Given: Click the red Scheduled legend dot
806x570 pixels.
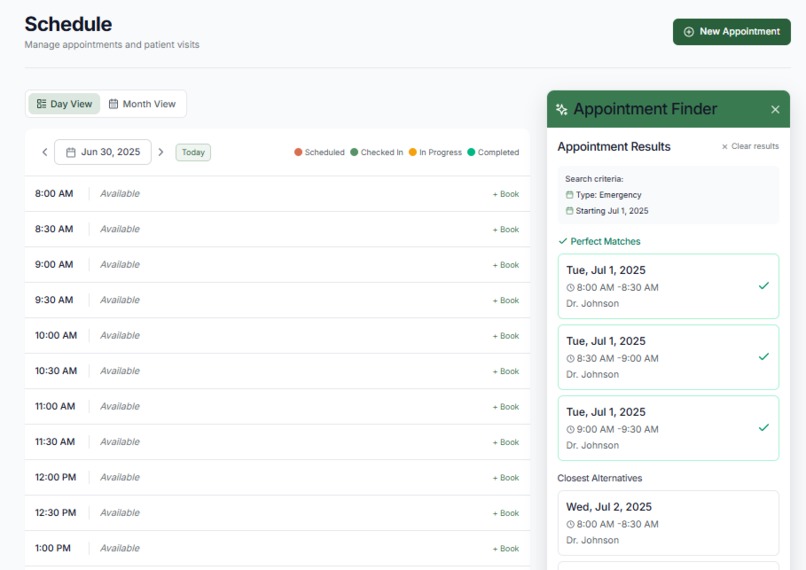Looking at the screenshot, I should point(298,152).
